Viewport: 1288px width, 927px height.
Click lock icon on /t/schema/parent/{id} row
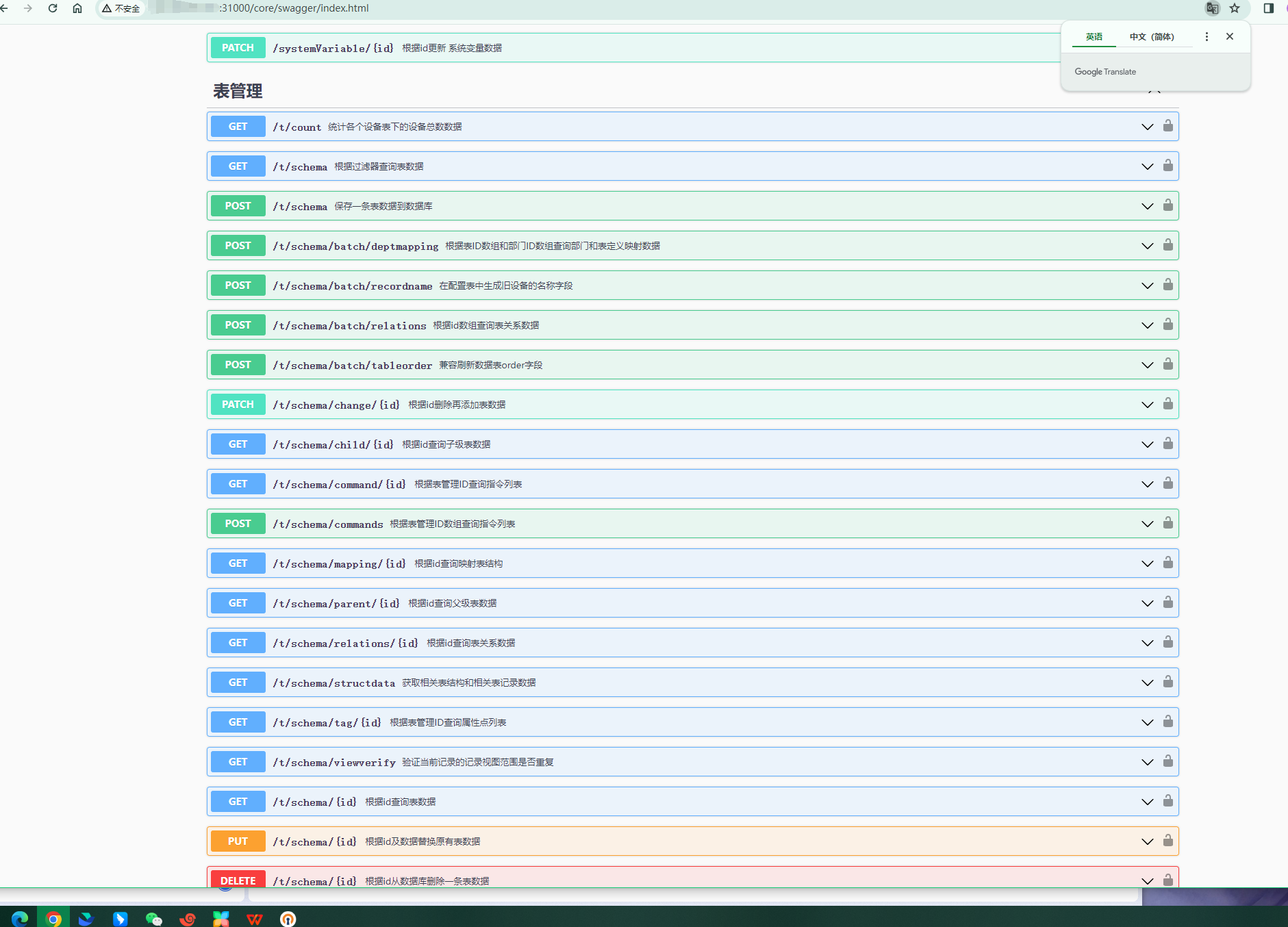(1168, 602)
